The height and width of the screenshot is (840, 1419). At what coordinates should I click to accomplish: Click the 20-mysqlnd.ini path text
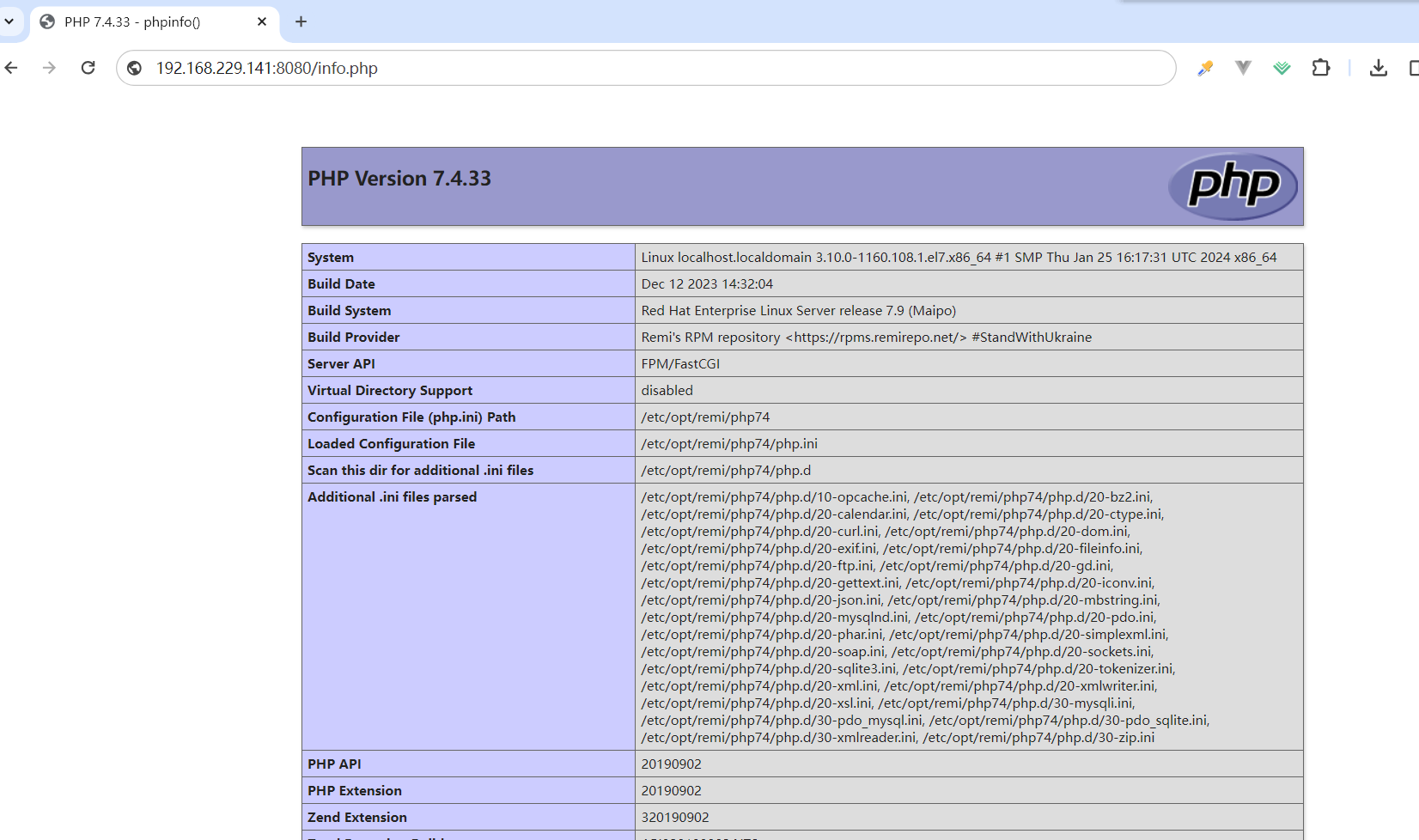pos(775,618)
